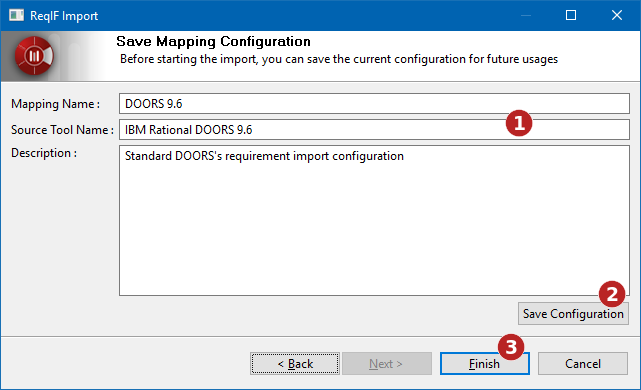Click the Save Mapping Configuration heading

(213, 42)
